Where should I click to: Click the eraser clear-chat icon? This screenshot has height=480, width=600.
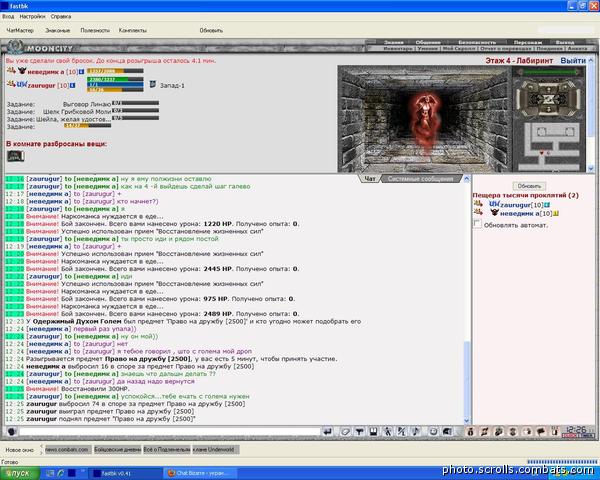345,432
